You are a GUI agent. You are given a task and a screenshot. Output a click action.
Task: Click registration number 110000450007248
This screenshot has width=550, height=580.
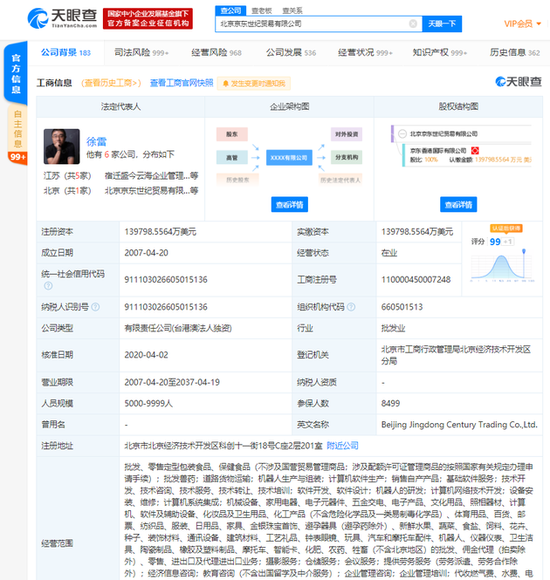416,280
